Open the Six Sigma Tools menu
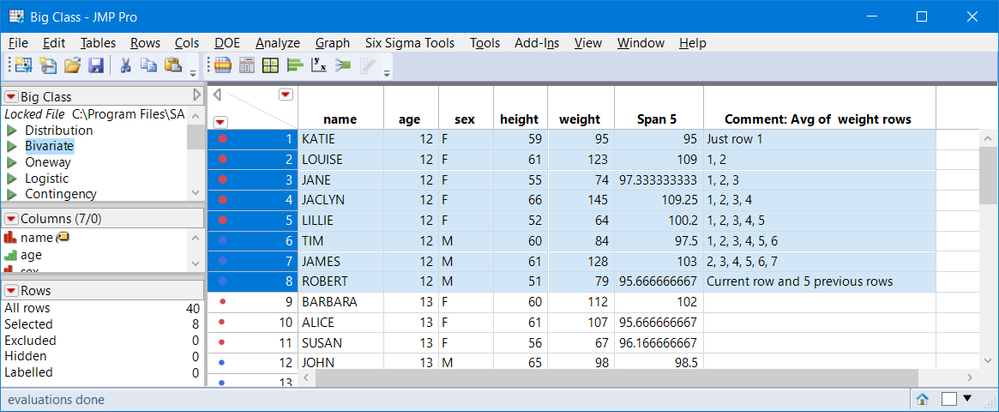The height and width of the screenshot is (412, 999). (x=409, y=43)
